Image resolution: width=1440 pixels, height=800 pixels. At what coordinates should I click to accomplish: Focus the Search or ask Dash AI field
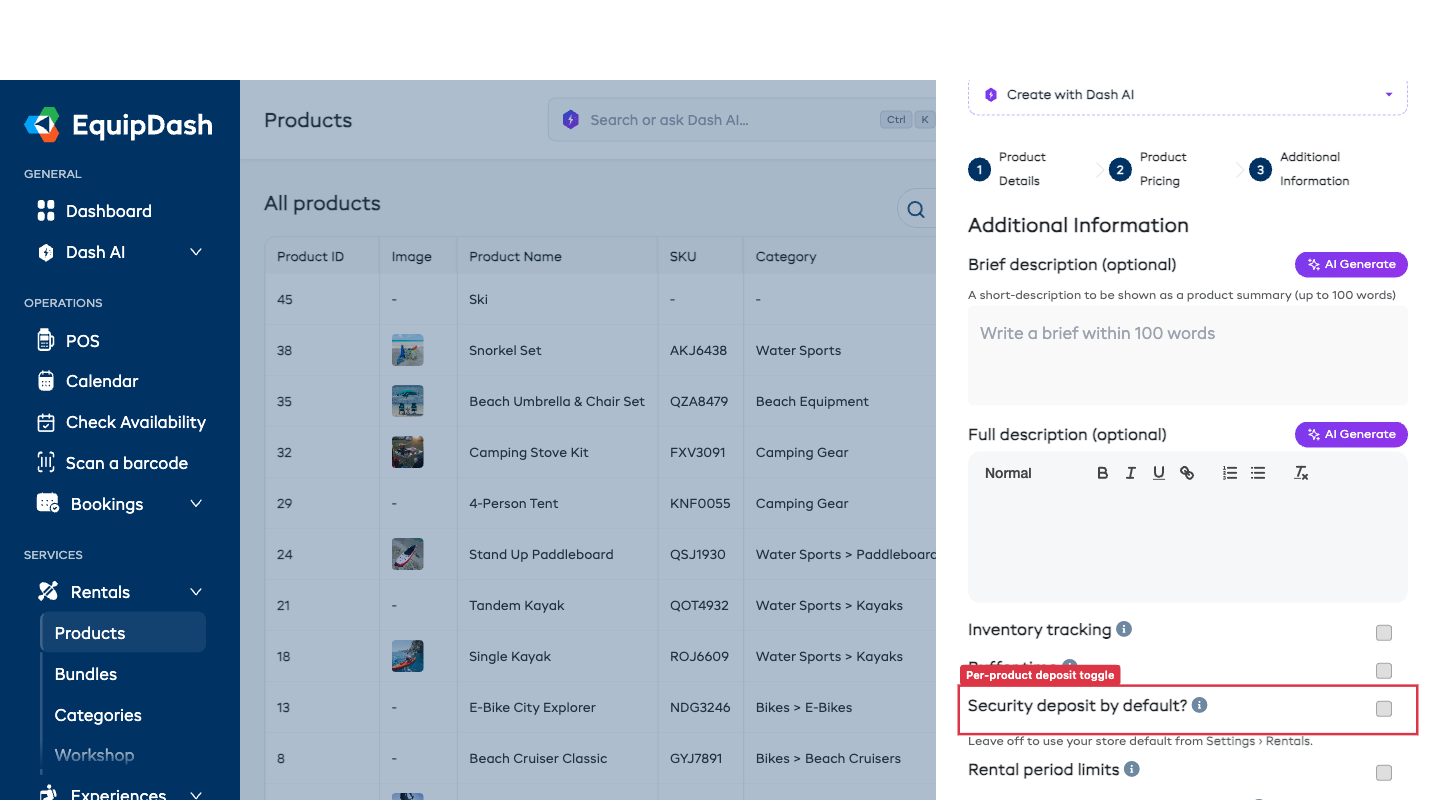pyautogui.click(x=742, y=120)
